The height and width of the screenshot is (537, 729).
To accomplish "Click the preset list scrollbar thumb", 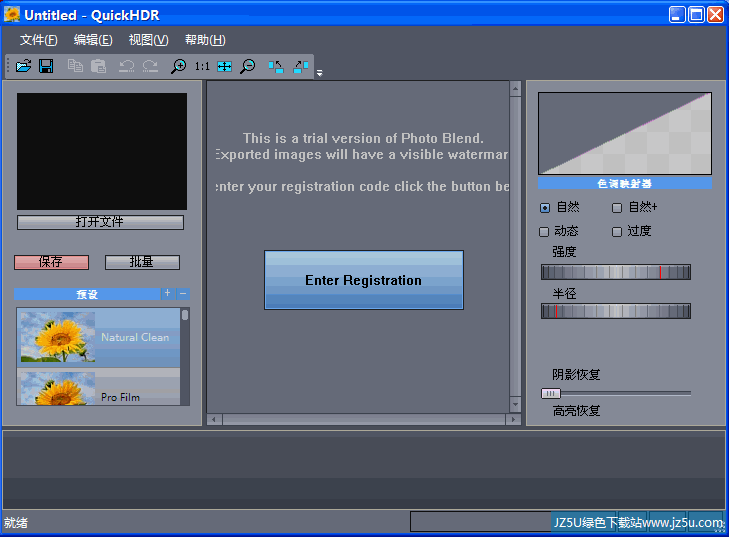I will pyautogui.click(x=185, y=315).
